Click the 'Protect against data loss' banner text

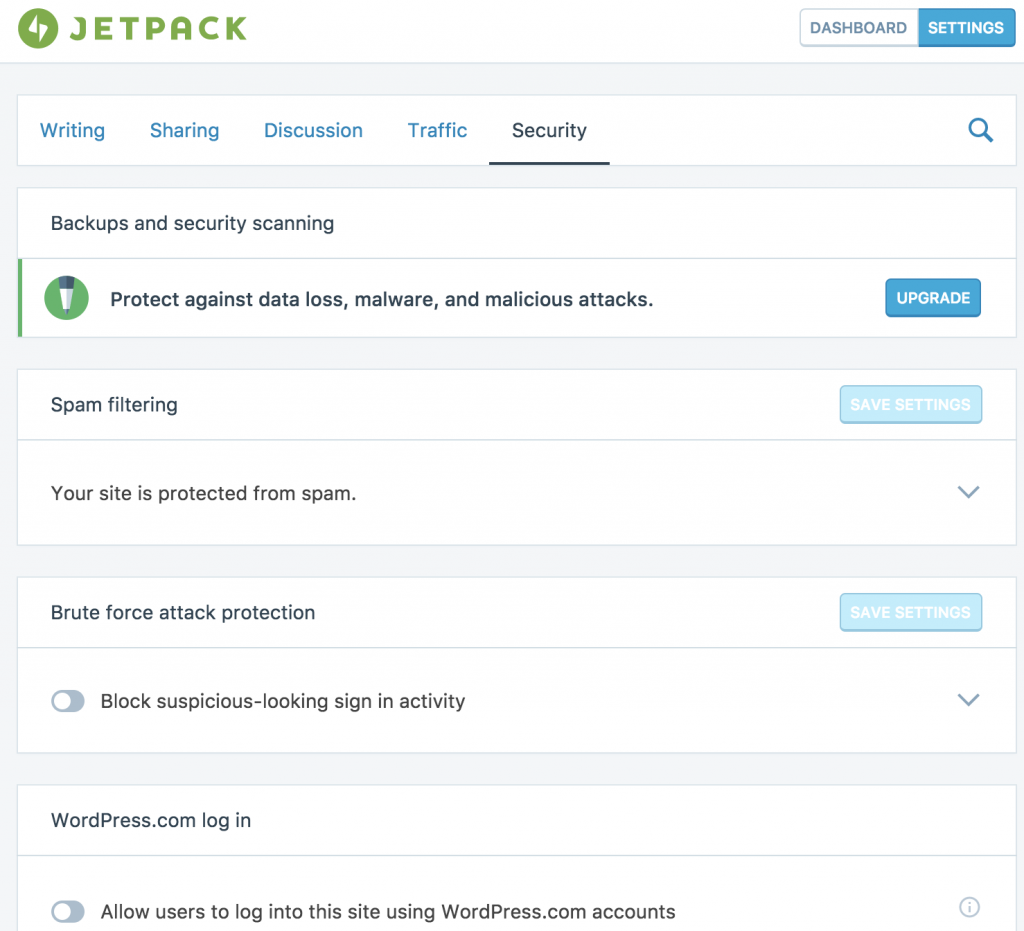[381, 299]
